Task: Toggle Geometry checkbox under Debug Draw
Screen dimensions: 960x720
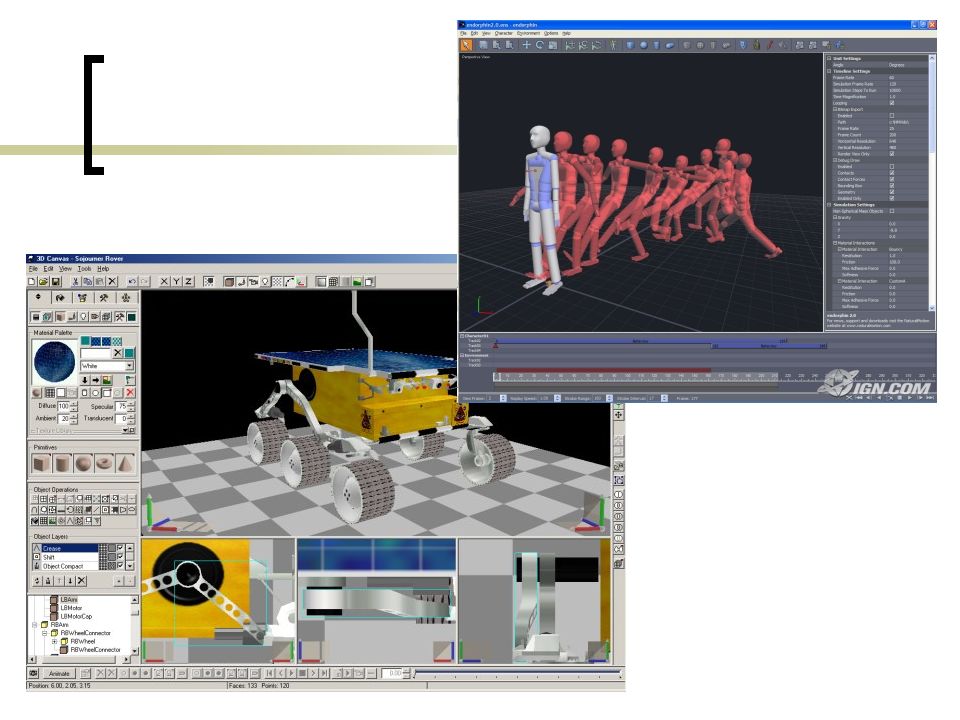Action: (892, 192)
